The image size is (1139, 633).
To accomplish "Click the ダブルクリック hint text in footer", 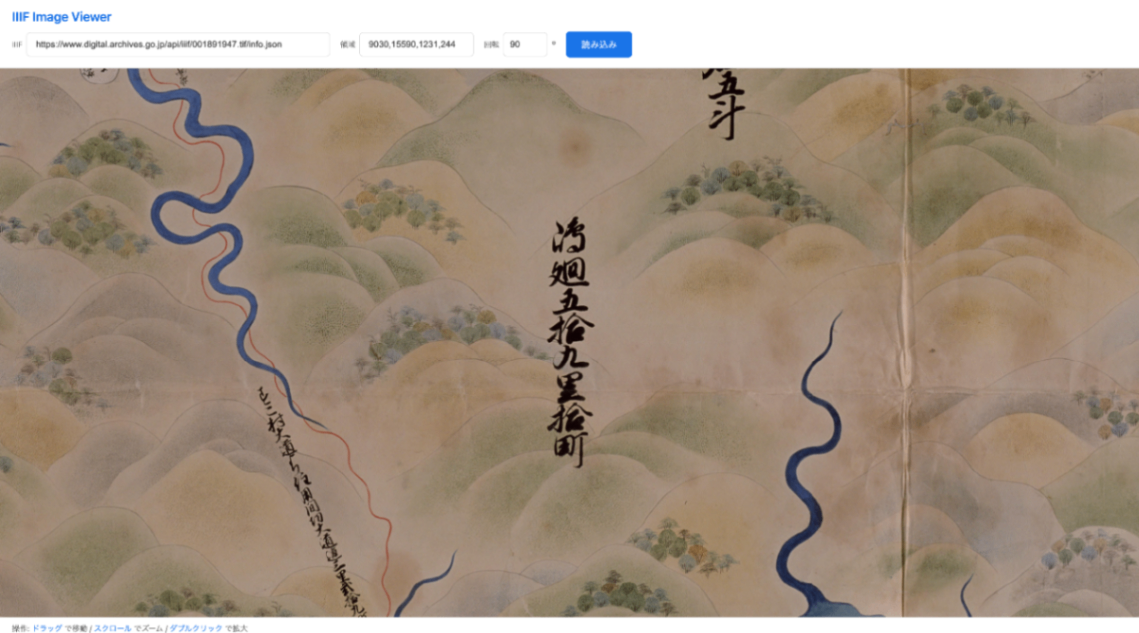I will (196, 628).
